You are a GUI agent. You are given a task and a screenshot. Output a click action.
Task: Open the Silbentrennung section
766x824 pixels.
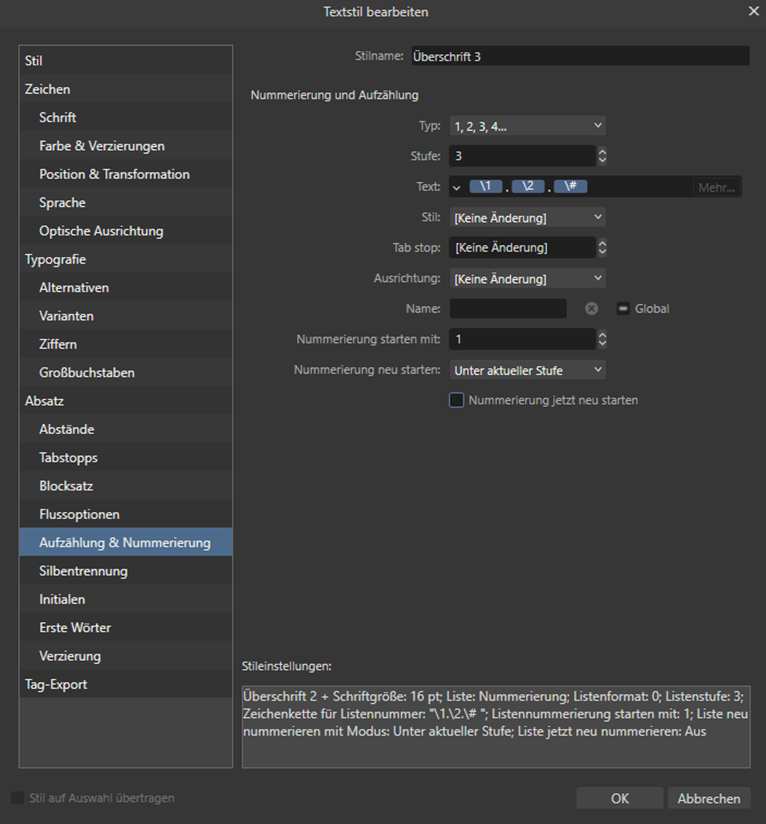126,571
